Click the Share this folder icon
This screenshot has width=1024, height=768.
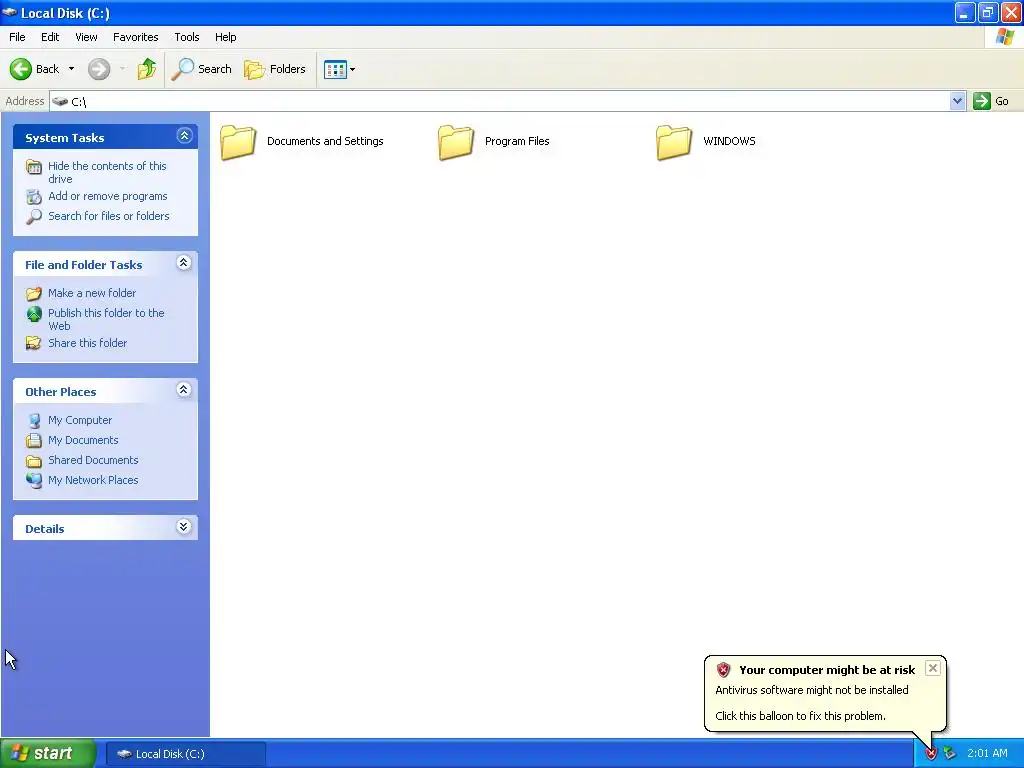pos(34,343)
